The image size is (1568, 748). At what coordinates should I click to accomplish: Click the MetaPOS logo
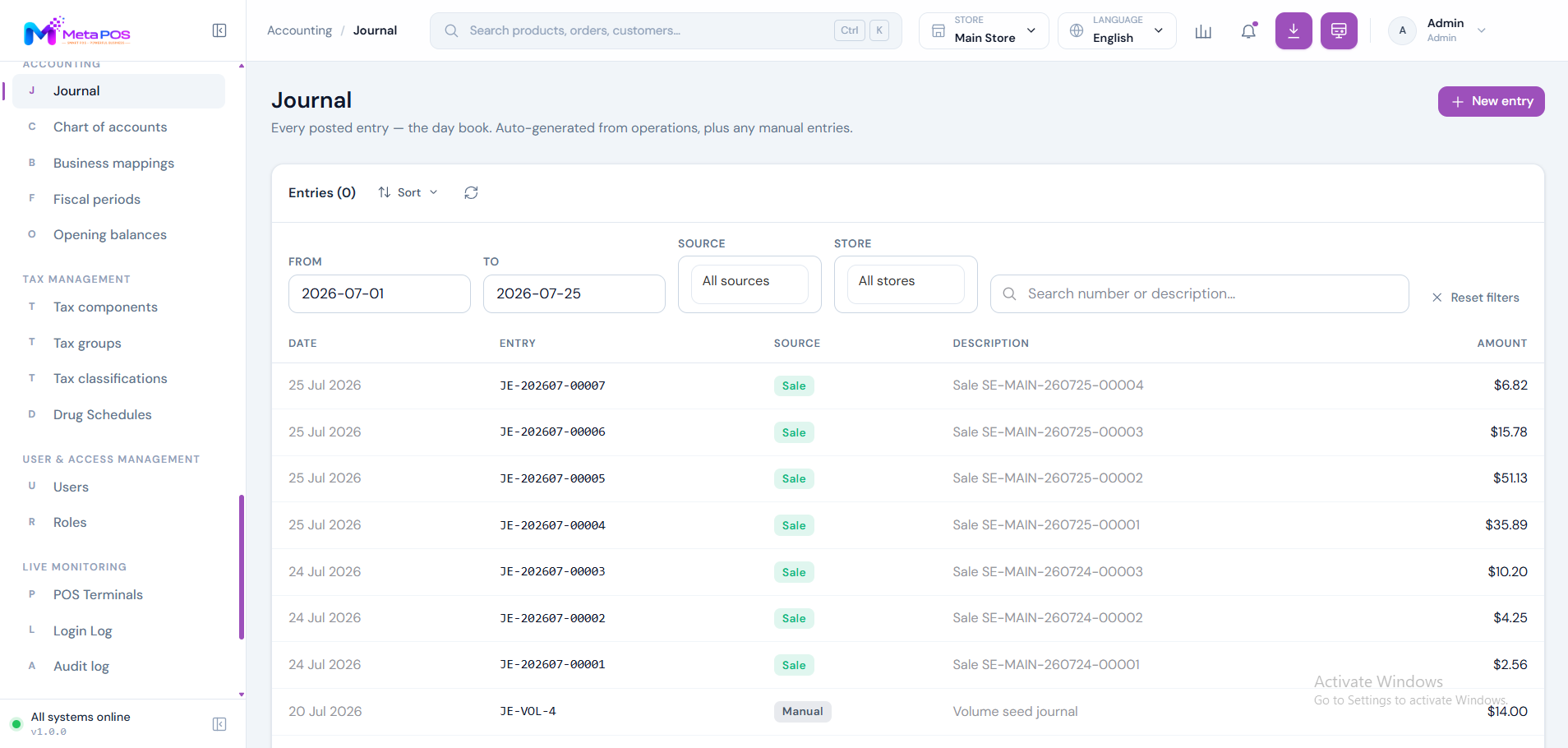(77, 31)
